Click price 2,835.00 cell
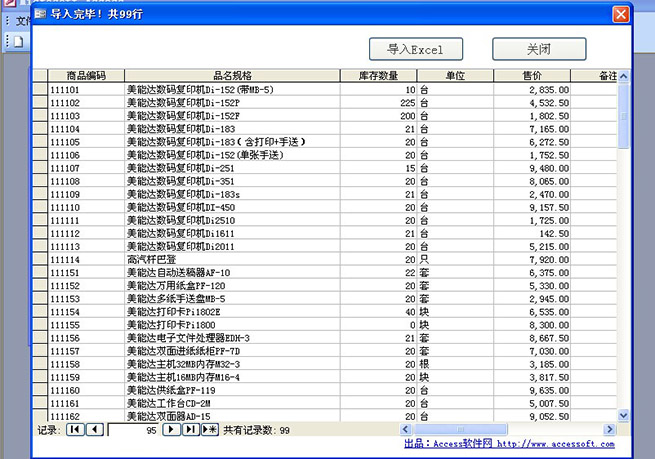 coord(532,90)
